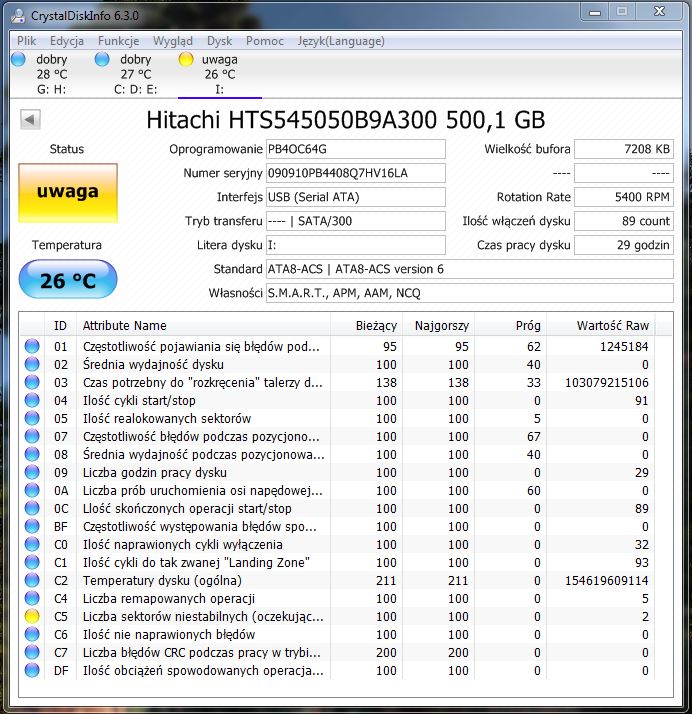
Task: Click the Bieżący column header
Action: [366, 326]
